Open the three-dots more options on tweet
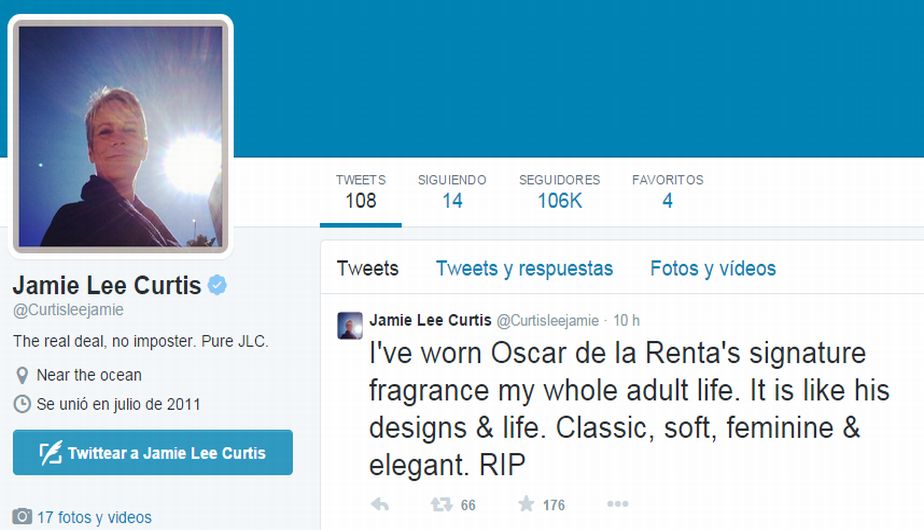Viewport: 924px width, 530px height. coord(618,504)
